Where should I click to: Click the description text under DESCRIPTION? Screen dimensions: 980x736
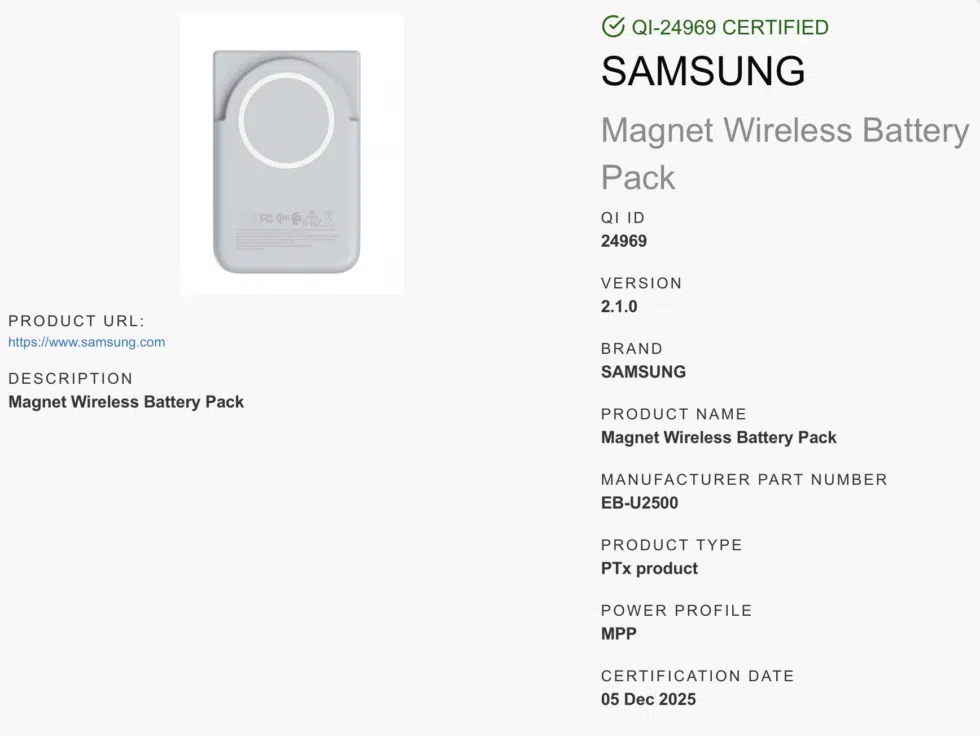(x=126, y=402)
